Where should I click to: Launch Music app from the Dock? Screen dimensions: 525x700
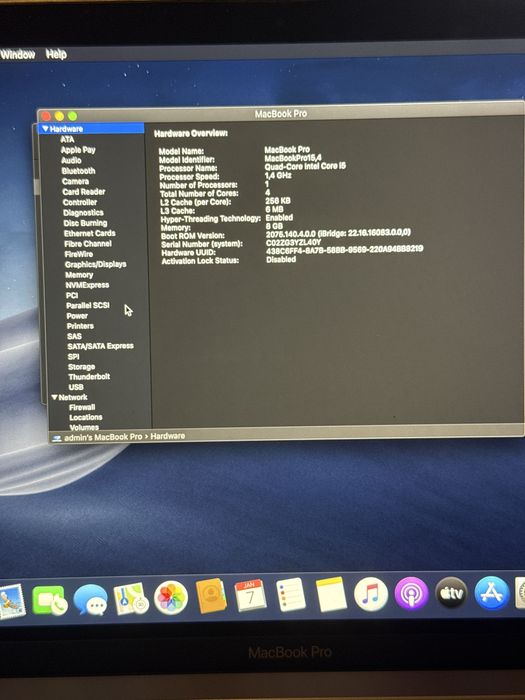click(x=371, y=594)
